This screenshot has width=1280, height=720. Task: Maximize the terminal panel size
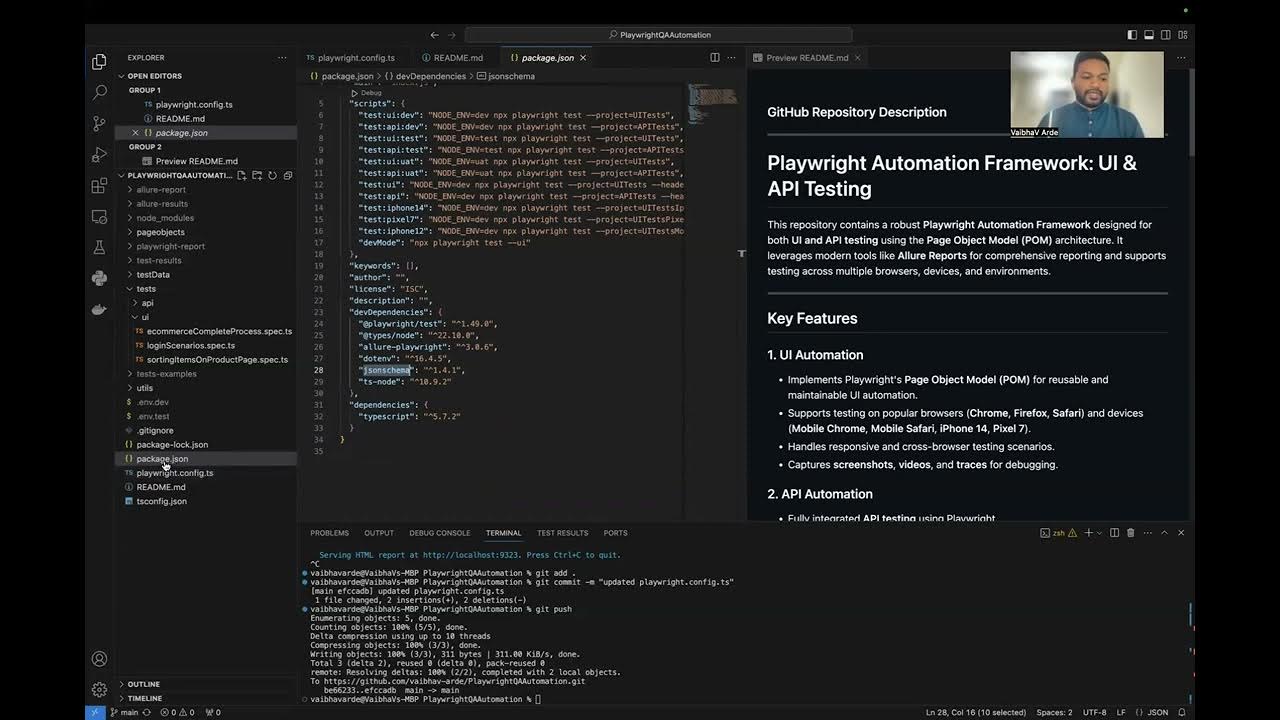click(1164, 533)
